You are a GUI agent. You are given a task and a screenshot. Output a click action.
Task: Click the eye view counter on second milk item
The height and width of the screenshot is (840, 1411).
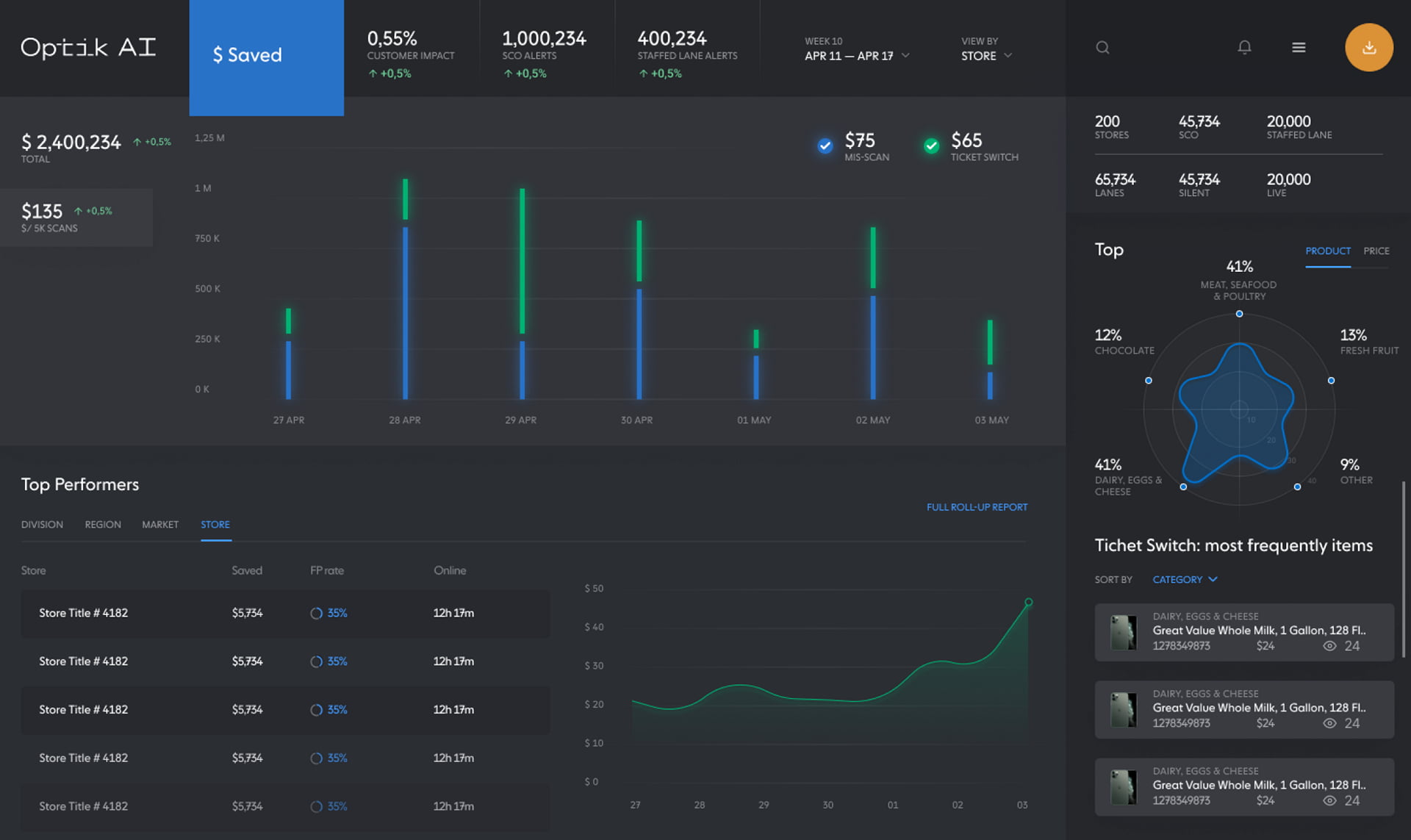tap(1329, 723)
